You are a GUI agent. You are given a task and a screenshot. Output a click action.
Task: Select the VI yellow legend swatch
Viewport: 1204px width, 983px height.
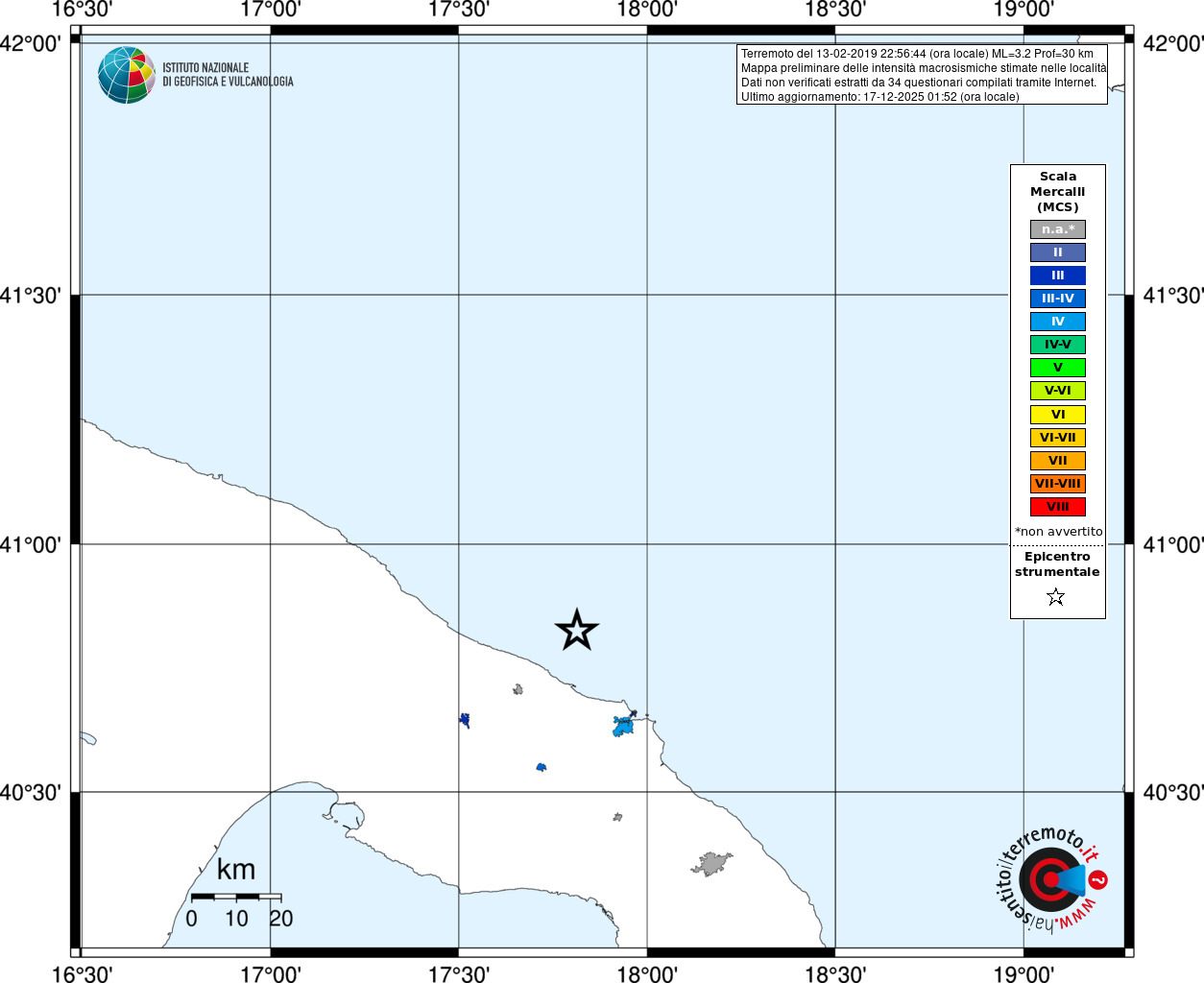(1058, 415)
